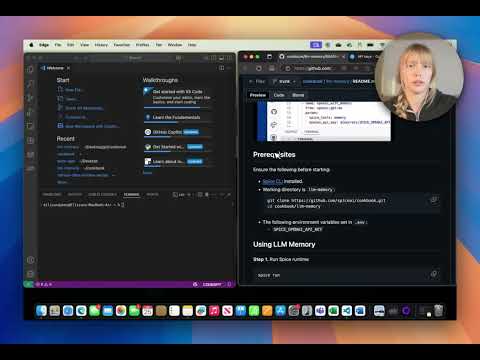Open the File menu in menu bar
This screenshot has width=480, height=360.
coord(58,45)
